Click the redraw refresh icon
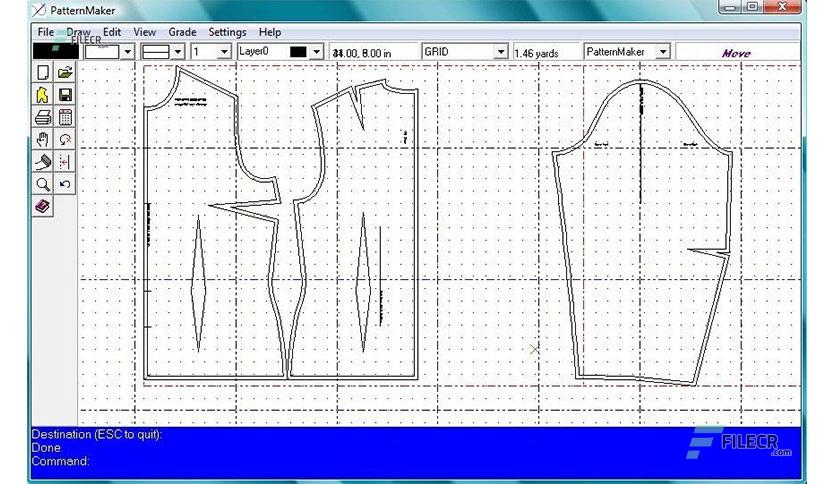The height and width of the screenshot is (484, 836). (x=65, y=140)
